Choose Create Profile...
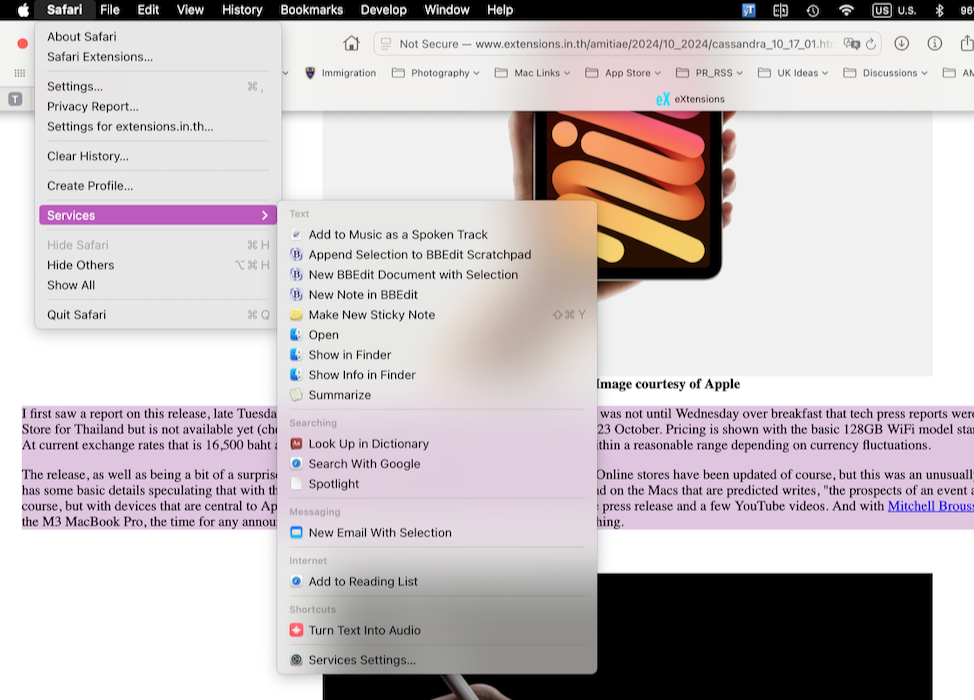This screenshot has width=974, height=700. tap(158, 186)
